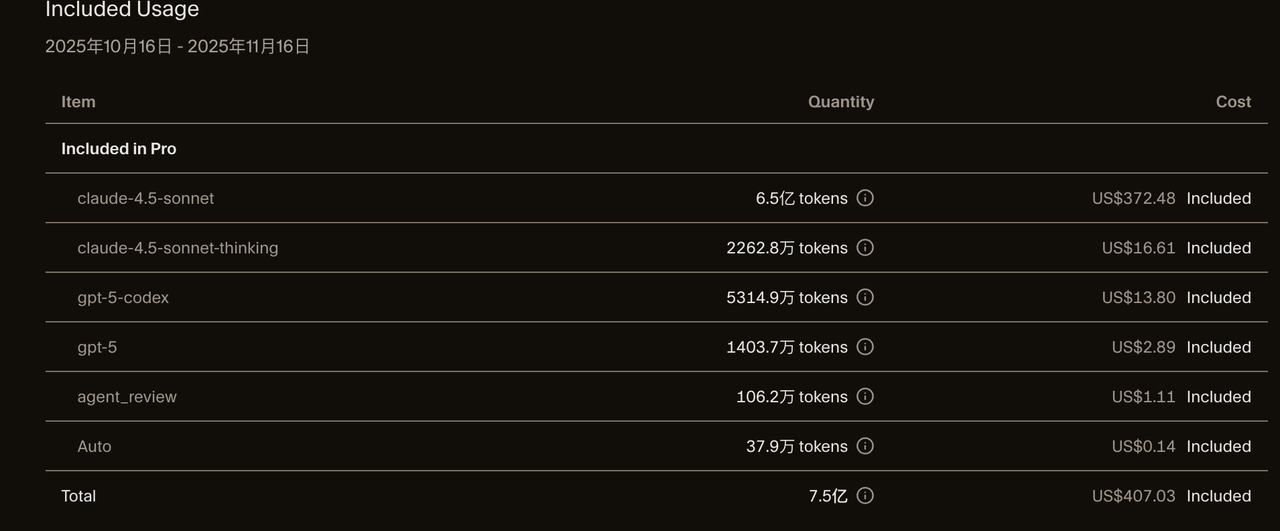Show token details for gpt-5 row
Image resolution: width=1280 pixels, height=531 pixels.
866,347
